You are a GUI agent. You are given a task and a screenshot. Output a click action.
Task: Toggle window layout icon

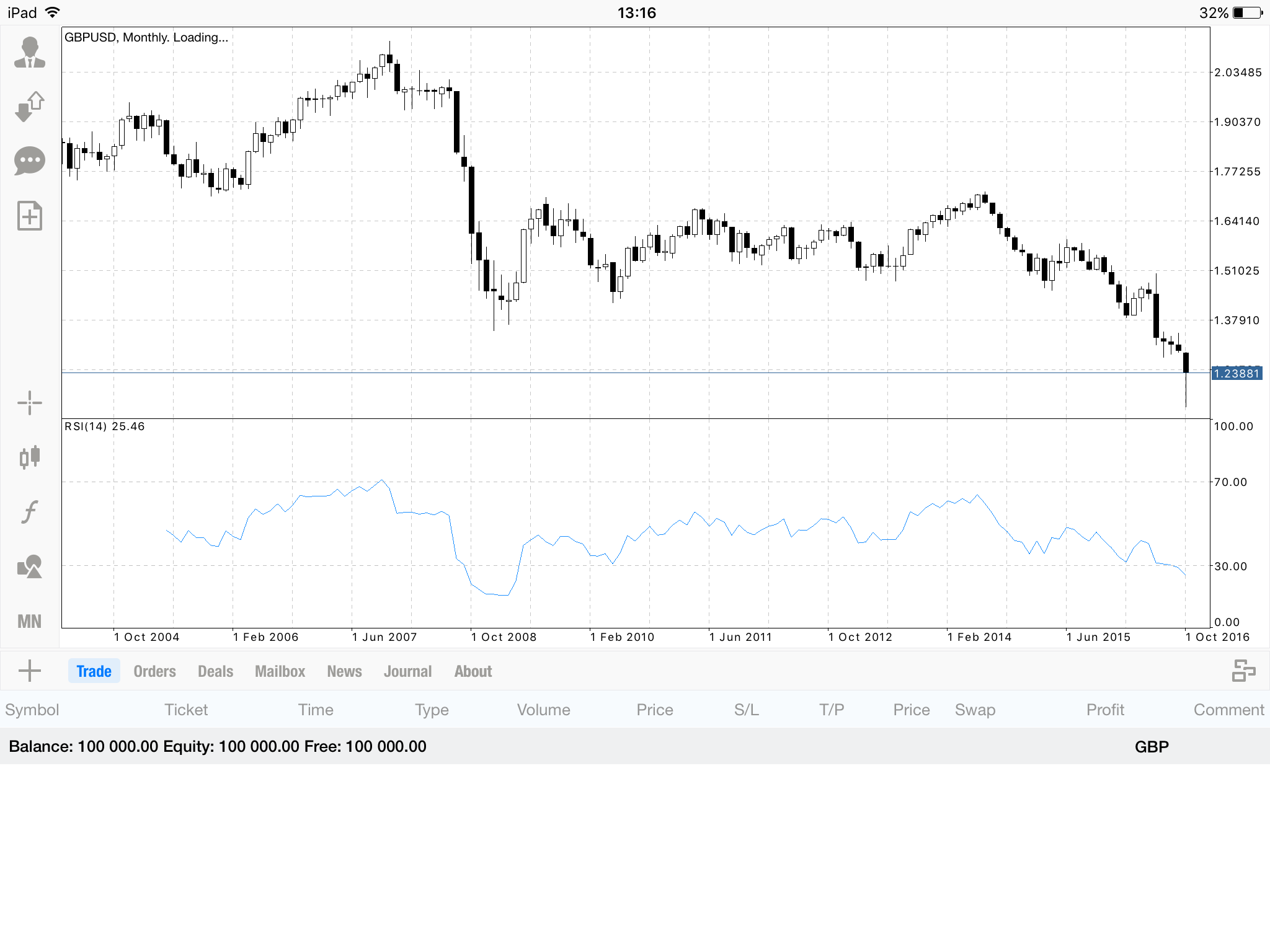[1243, 671]
